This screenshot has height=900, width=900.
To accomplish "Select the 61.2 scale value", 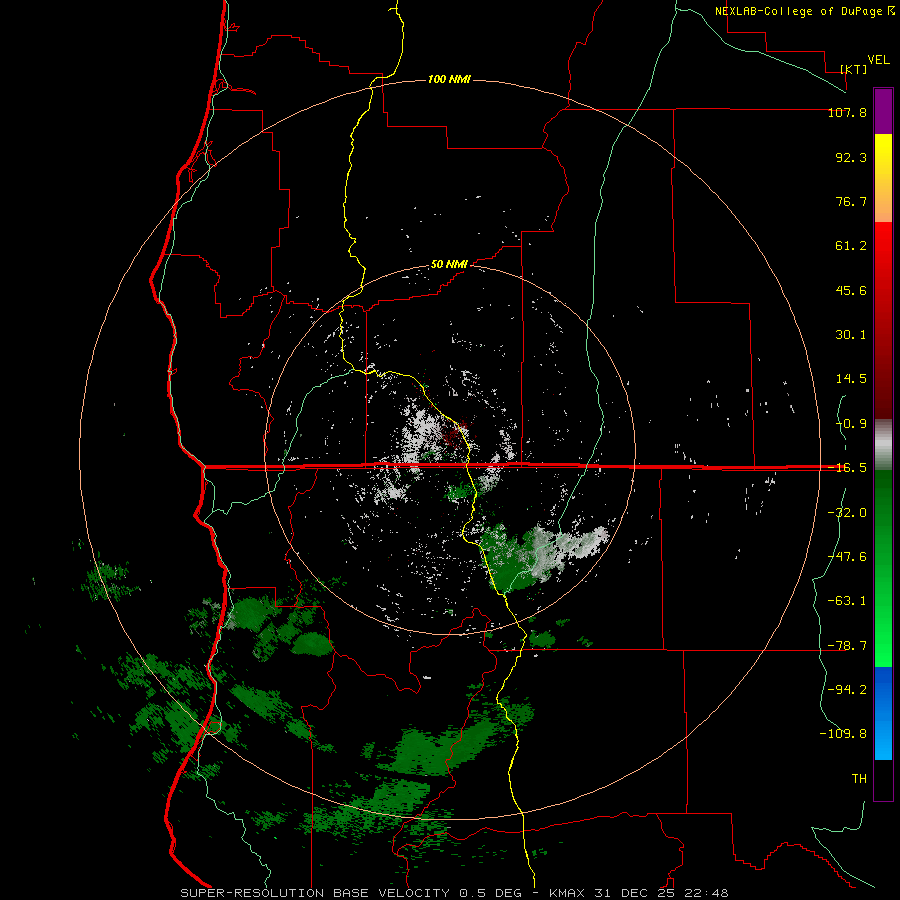I will tap(851, 246).
